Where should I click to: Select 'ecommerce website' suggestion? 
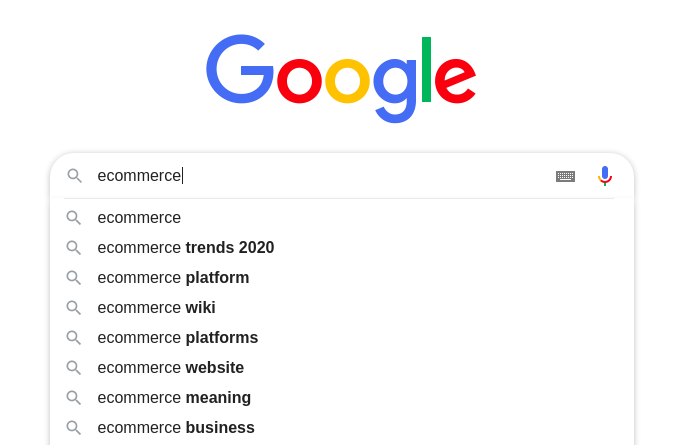(171, 368)
